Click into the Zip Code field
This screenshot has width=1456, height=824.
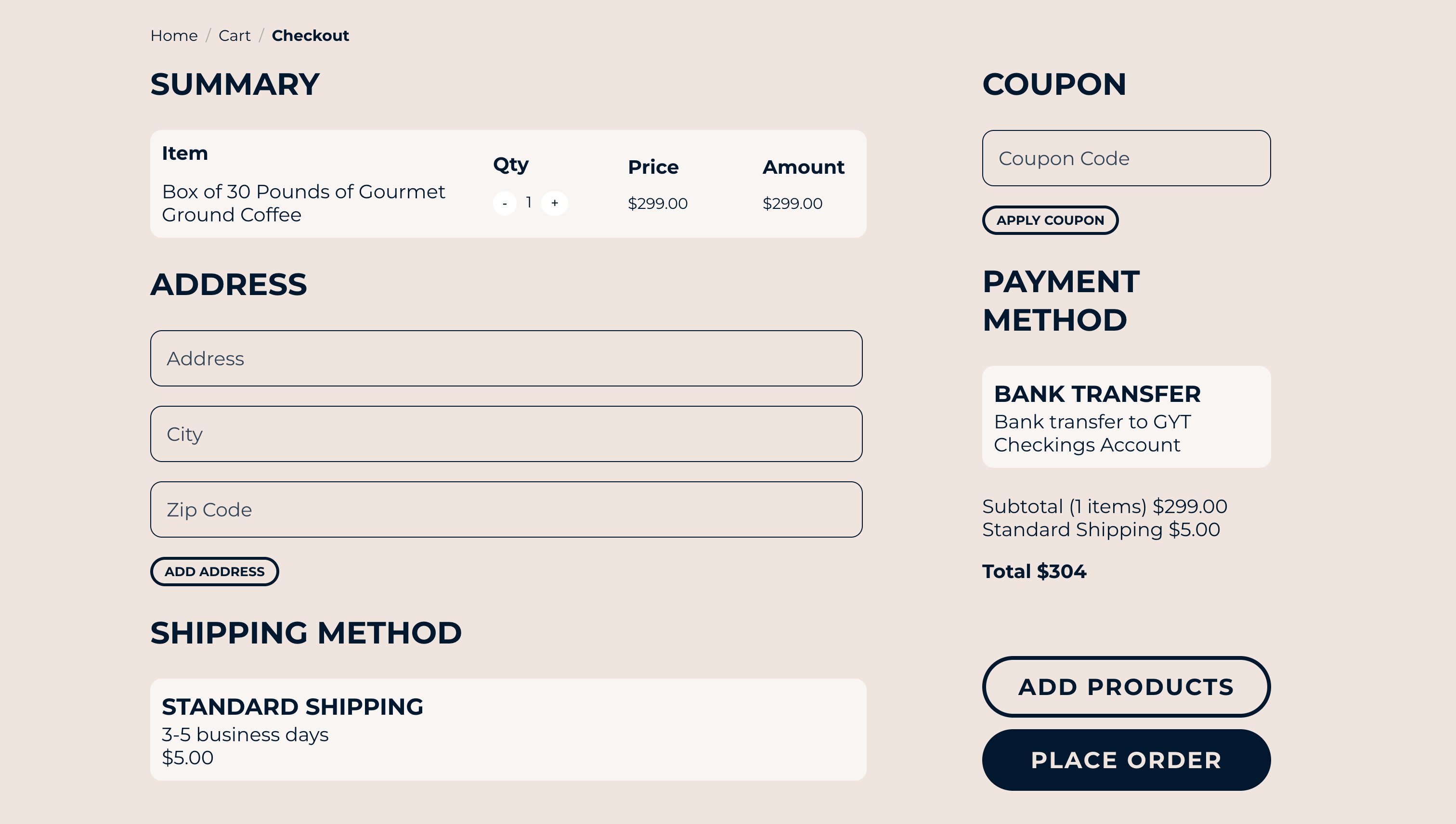point(506,509)
